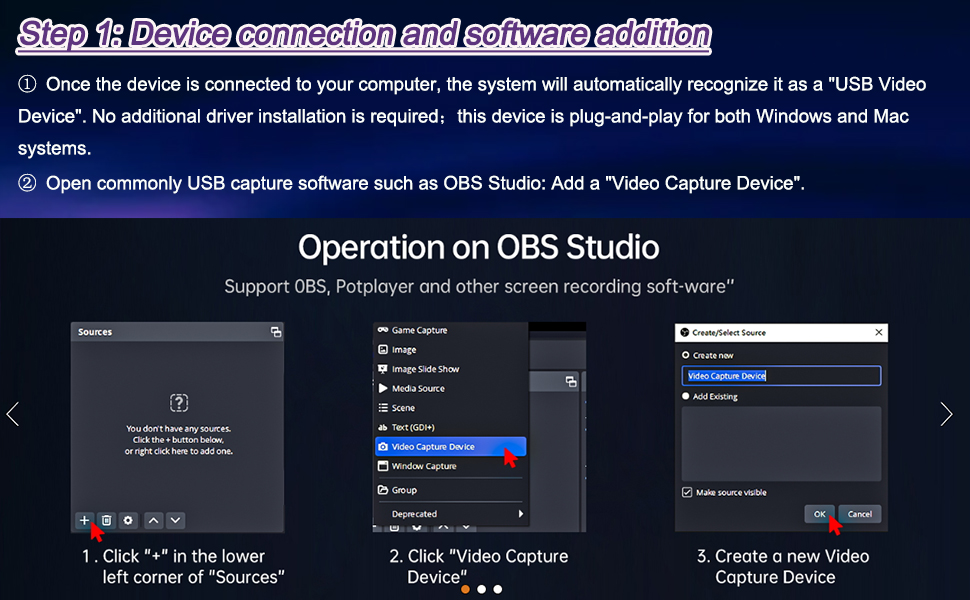
Task: Select the third carousel dot
Action: pyautogui.click(x=498, y=589)
